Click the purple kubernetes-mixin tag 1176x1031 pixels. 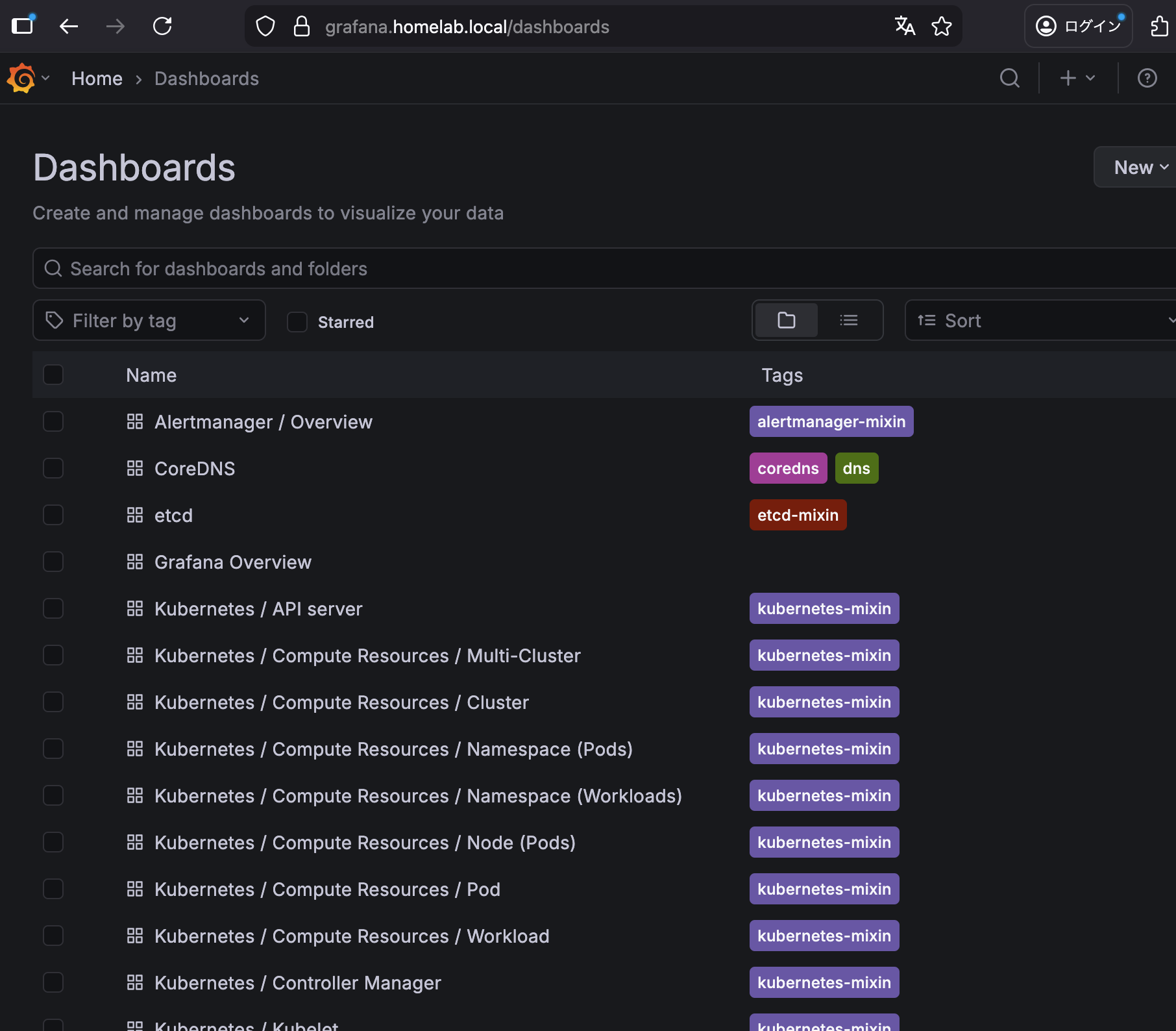(x=824, y=608)
